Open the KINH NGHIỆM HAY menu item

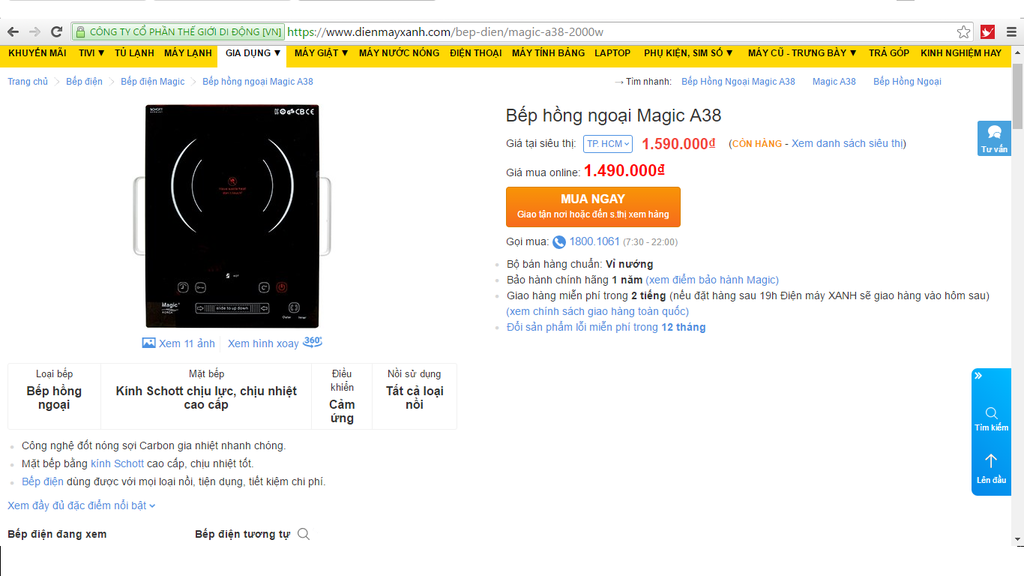pos(961,53)
